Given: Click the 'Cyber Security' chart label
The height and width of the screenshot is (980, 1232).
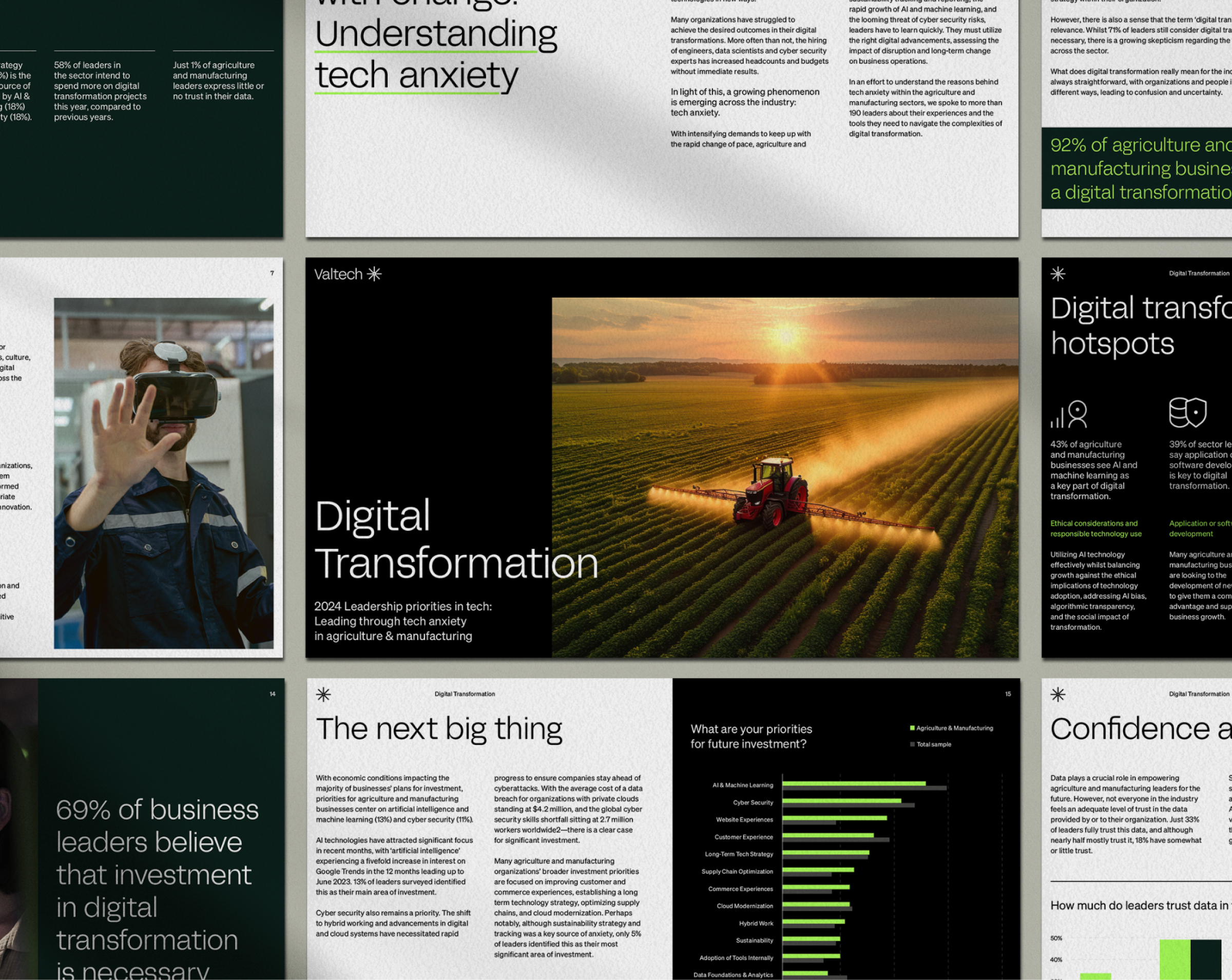Looking at the screenshot, I should (753, 802).
